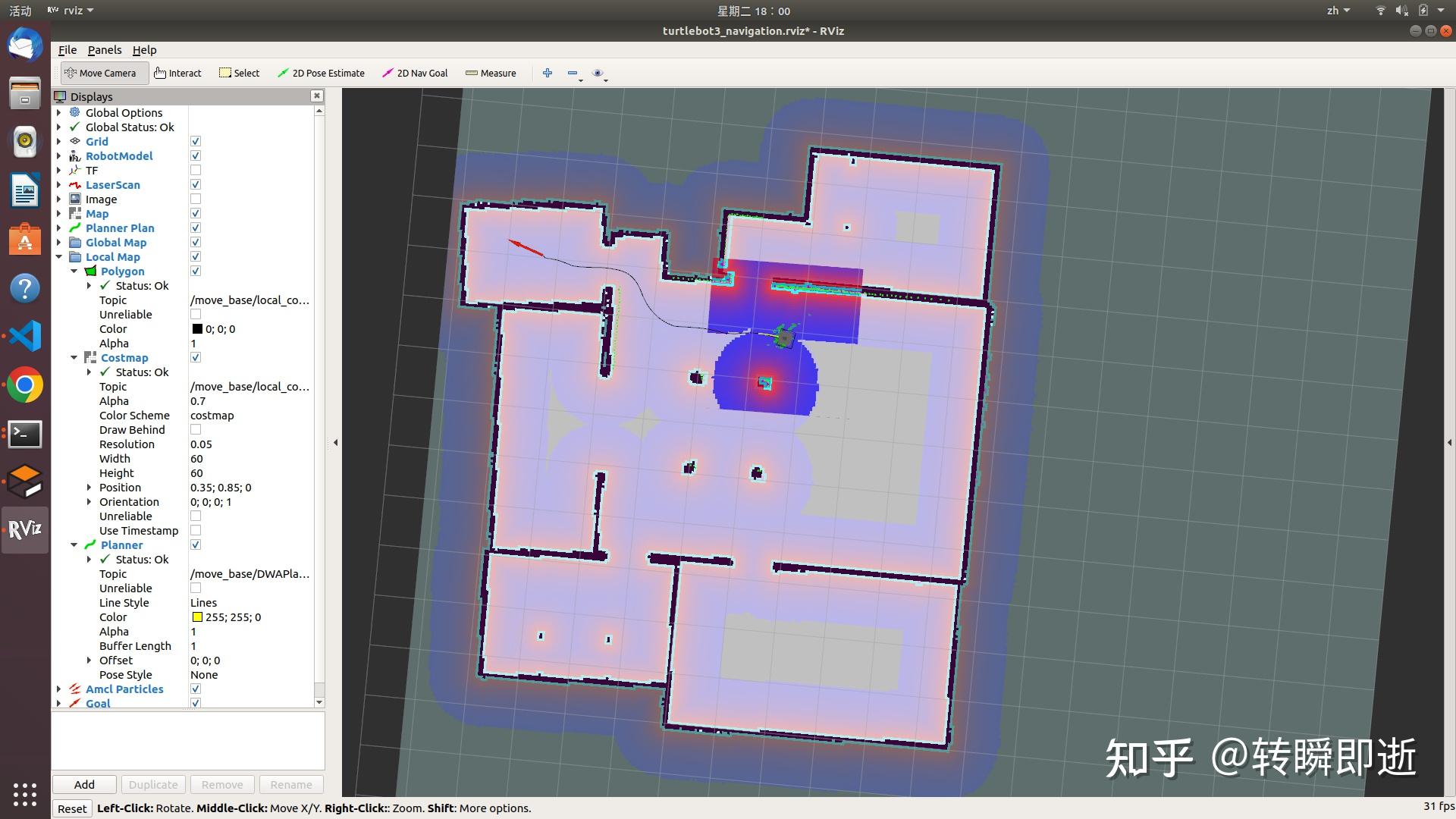Click the Interact tool
This screenshot has width=1456, height=819.
pos(177,73)
